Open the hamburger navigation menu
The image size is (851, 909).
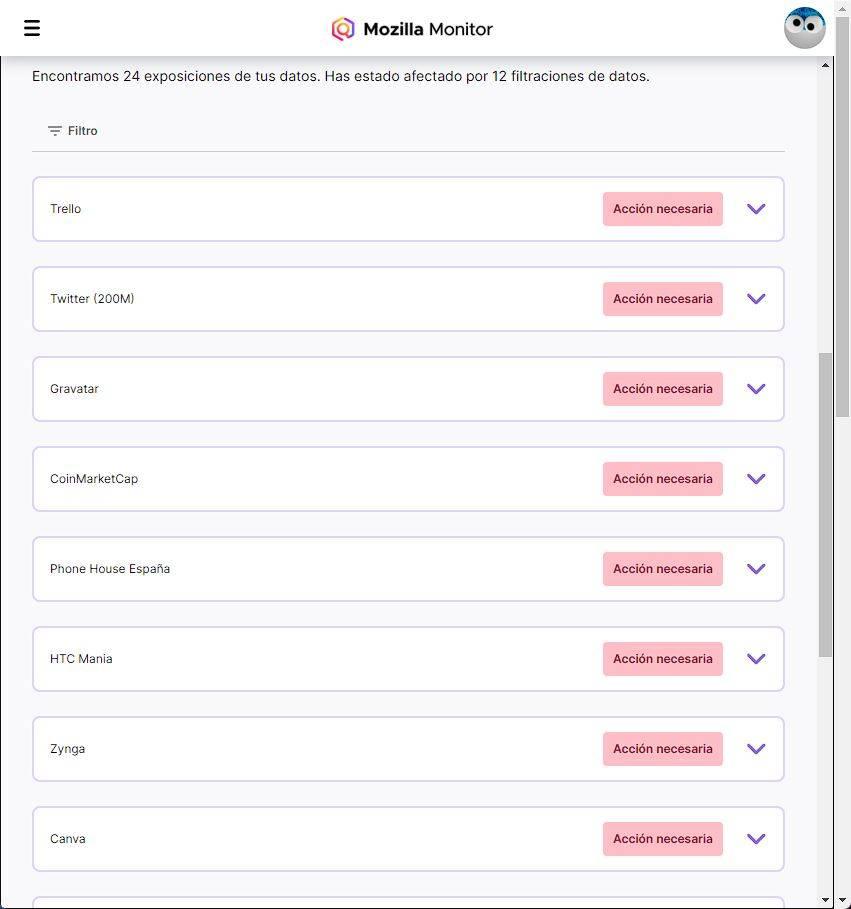[x=32, y=27]
